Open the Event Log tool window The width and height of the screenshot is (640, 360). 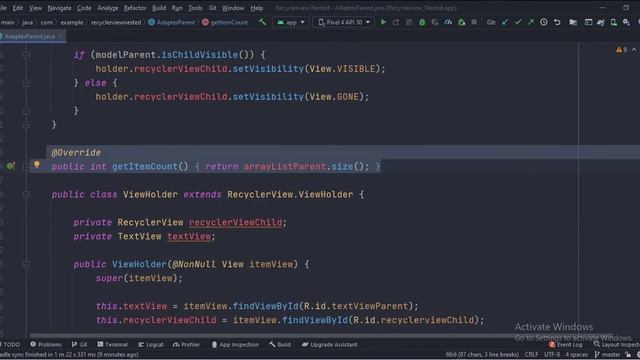pos(566,344)
